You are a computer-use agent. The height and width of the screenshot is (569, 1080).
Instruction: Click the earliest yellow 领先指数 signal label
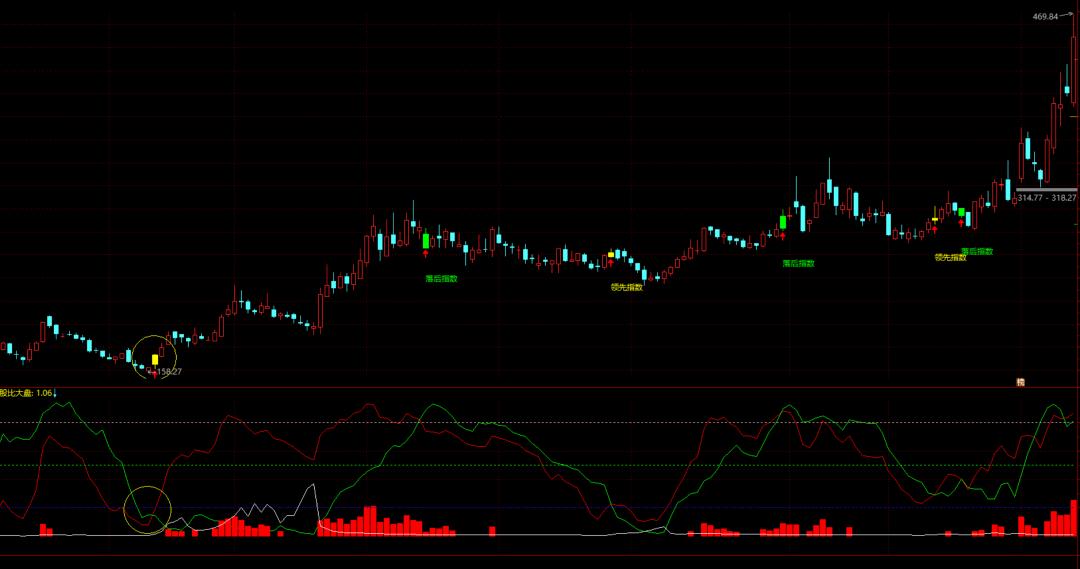(x=627, y=287)
